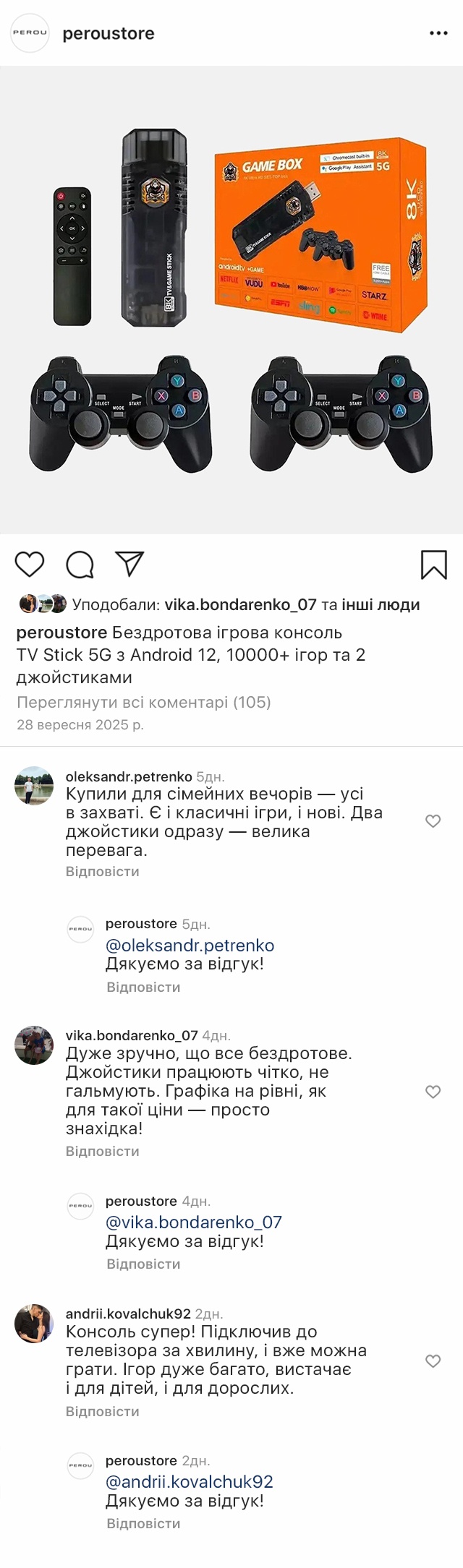The image size is (463, 1568).
Task: Open the game console product photo
Action: 231,300
